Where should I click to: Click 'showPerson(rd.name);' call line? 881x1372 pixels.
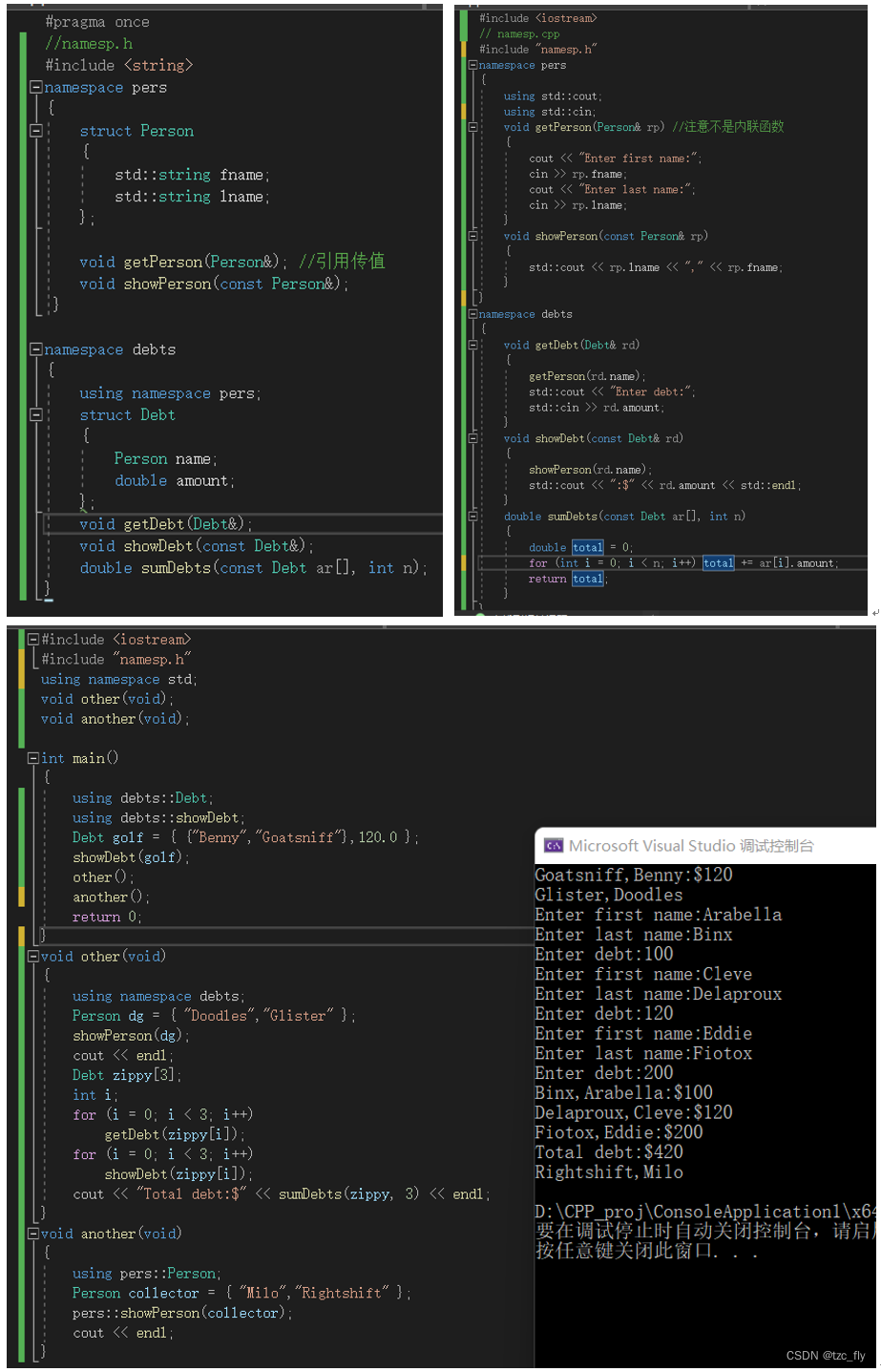coord(590,470)
